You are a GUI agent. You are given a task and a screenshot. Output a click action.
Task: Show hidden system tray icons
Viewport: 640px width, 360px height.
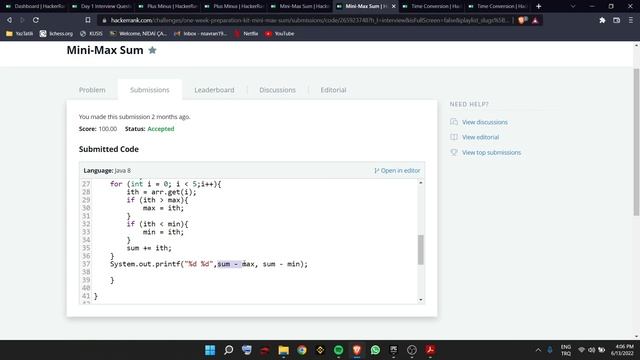[x=538, y=350]
